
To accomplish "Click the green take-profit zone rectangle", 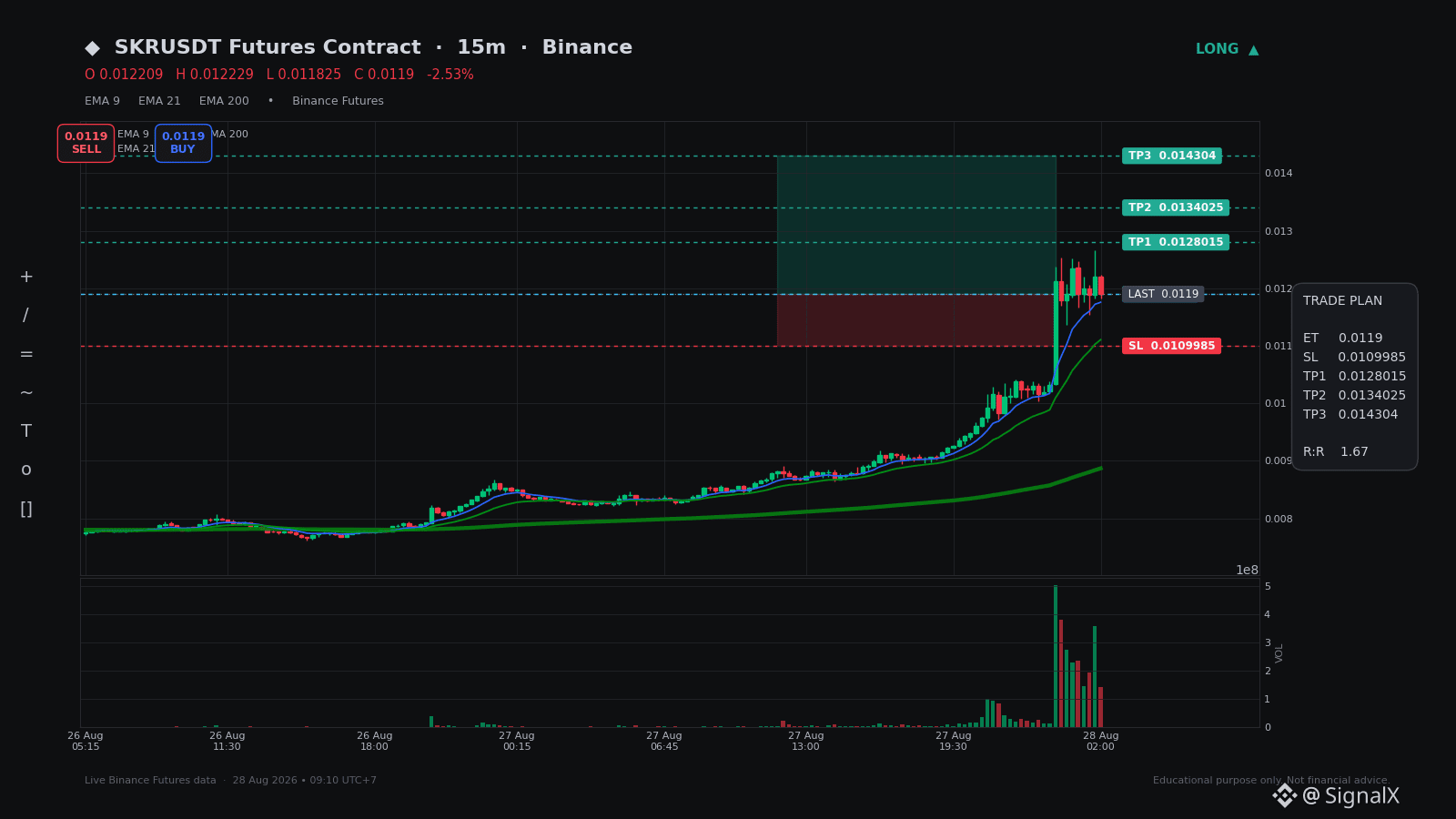I will point(916,225).
